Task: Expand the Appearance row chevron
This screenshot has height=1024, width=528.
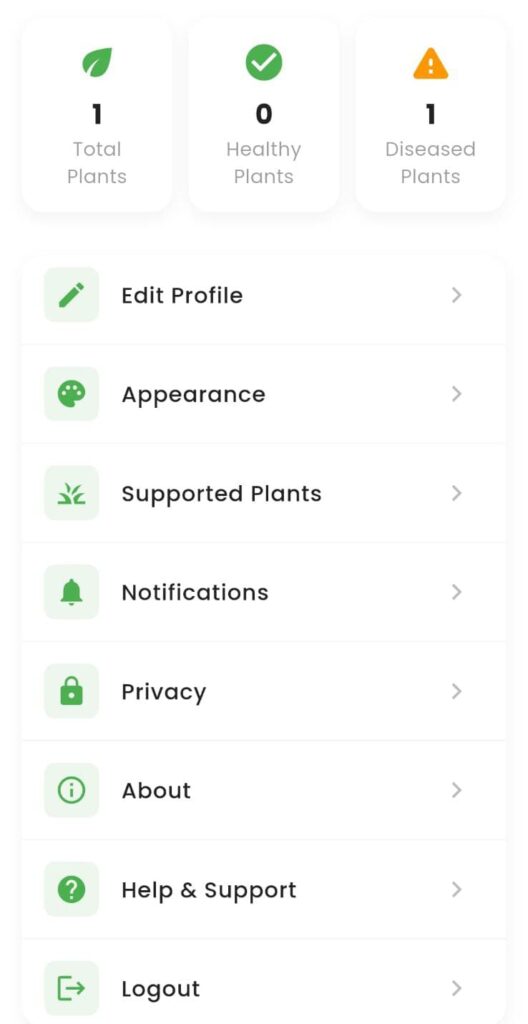Action: [x=457, y=394]
